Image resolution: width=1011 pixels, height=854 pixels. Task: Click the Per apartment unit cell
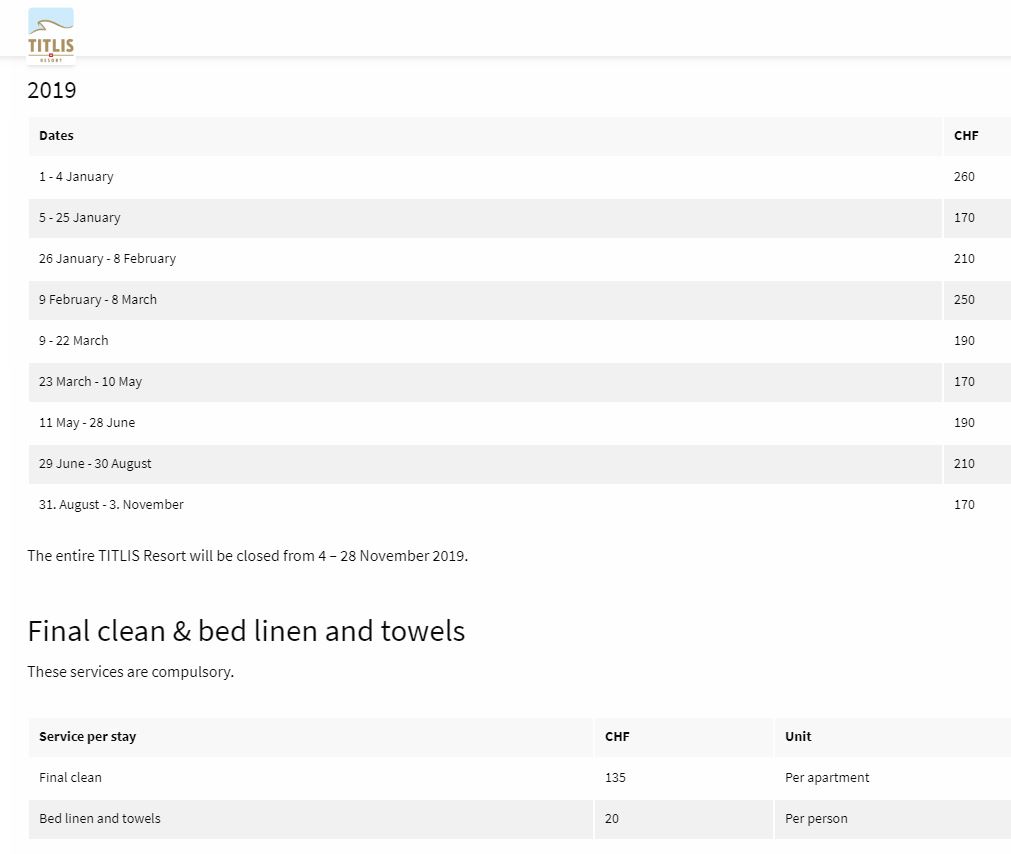point(827,778)
